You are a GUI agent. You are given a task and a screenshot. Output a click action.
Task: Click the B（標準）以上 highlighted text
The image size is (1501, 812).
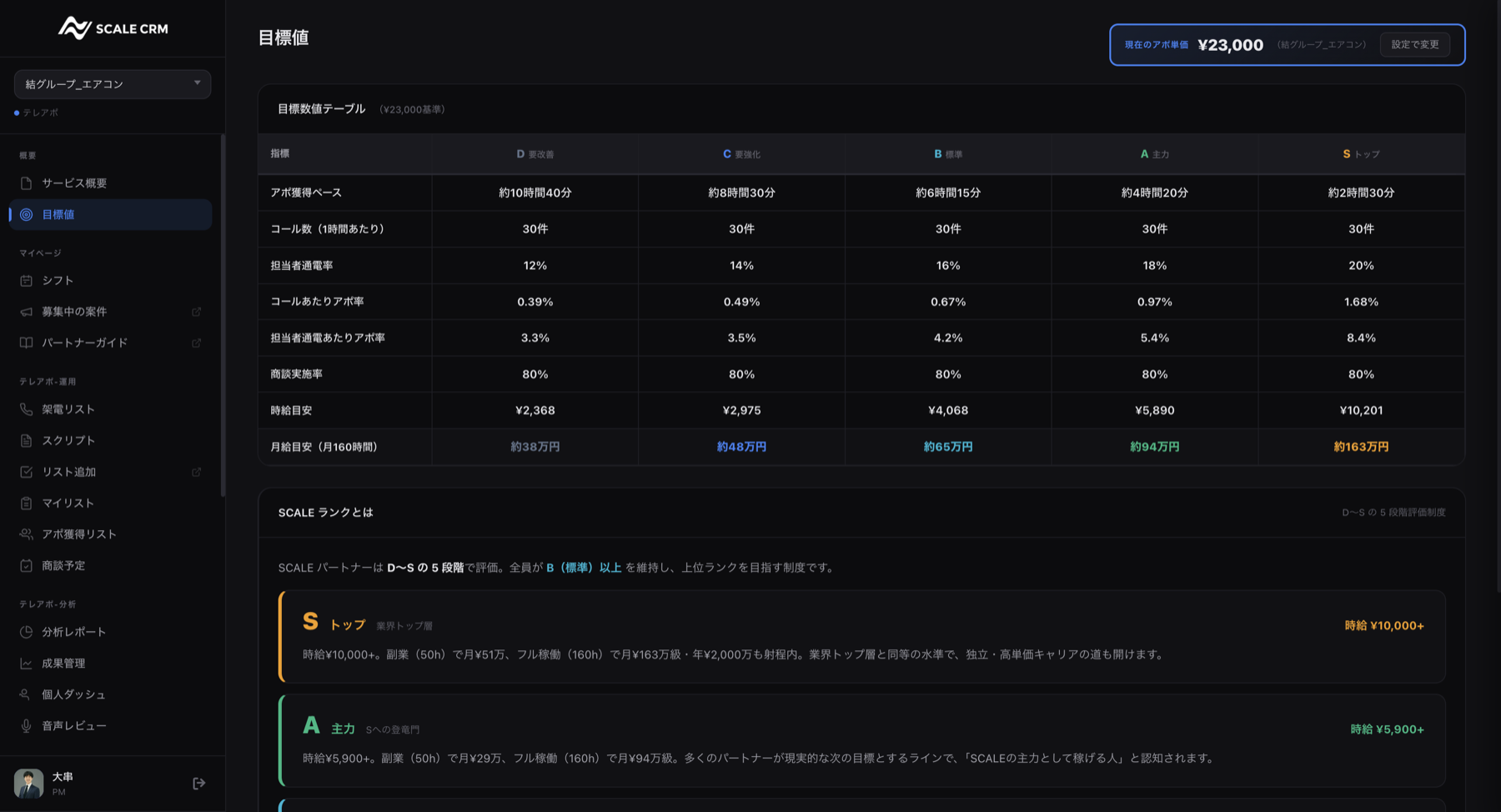point(584,568)
